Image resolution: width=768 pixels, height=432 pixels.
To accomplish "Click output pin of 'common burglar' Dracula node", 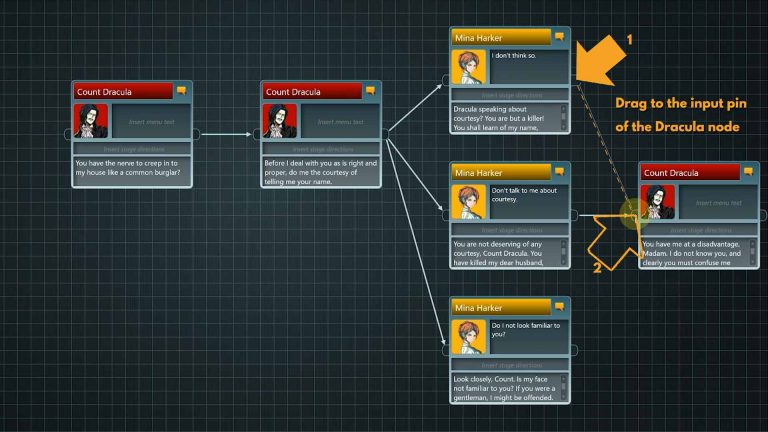I will point(196,134).
